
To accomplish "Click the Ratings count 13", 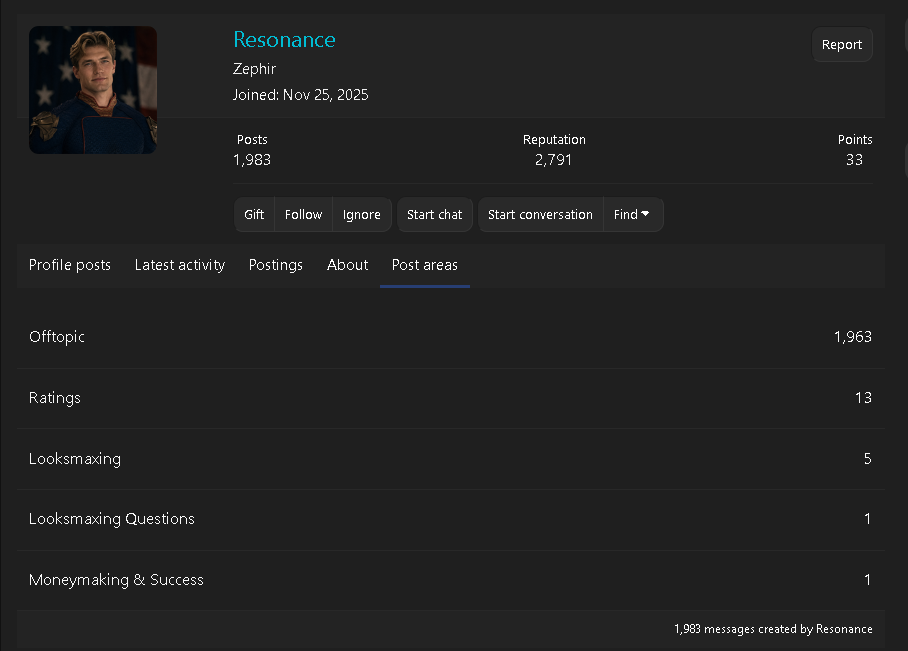I will pyautogui.click(x=863, y=398).
